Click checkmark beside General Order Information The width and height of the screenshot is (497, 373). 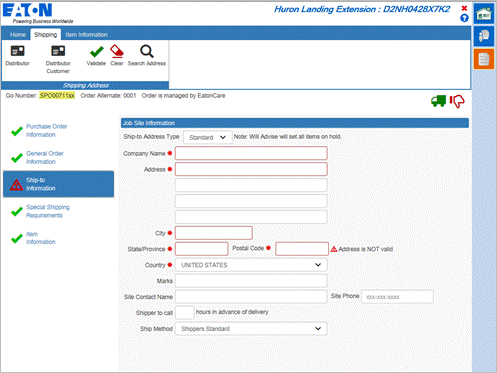[x=17, y=158]
